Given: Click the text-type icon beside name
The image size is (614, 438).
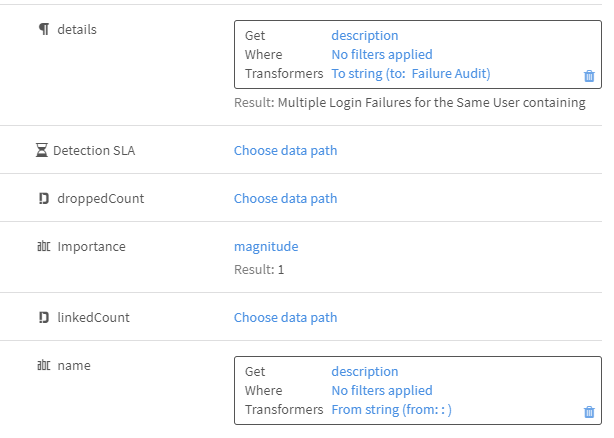Looking at the screenshot, I should [42, 365].
